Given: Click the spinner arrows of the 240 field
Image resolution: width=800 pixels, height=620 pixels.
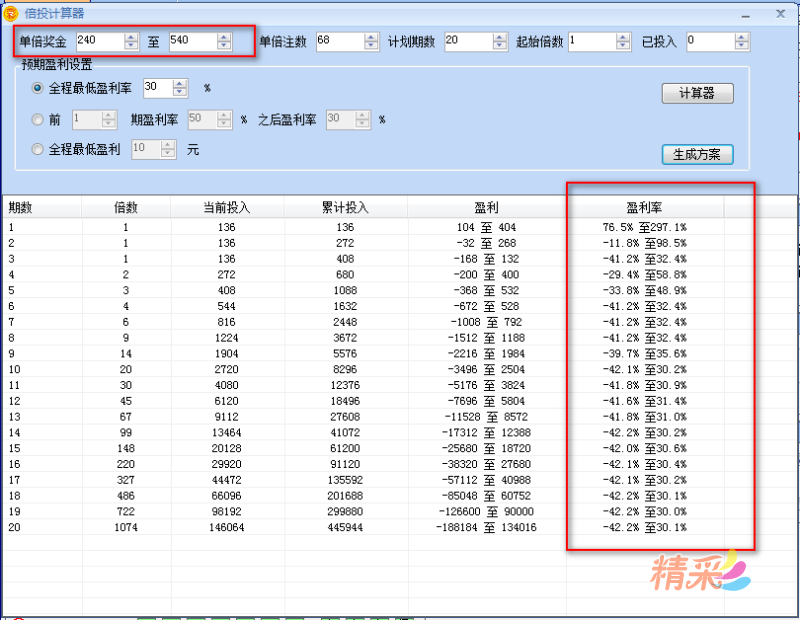Looking at the screenshot, I should 131,41.
